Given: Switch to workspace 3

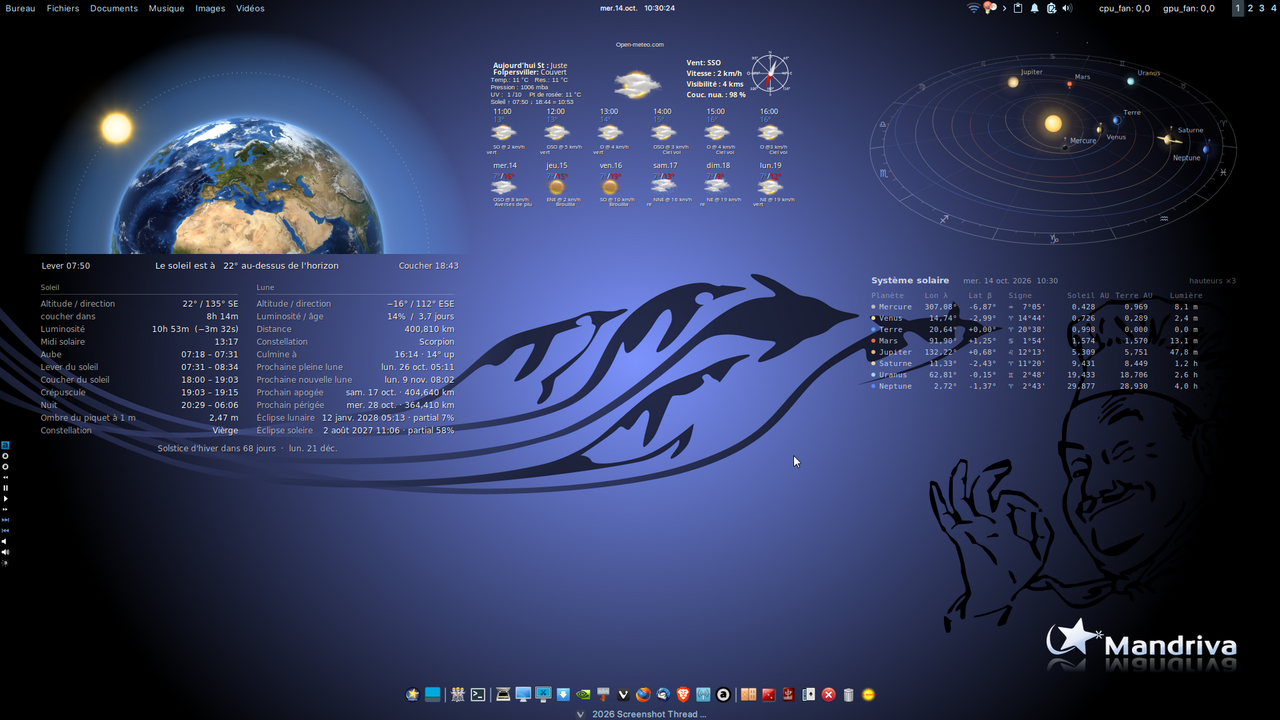Looking at the screenshot, I should pos(1263,8).
